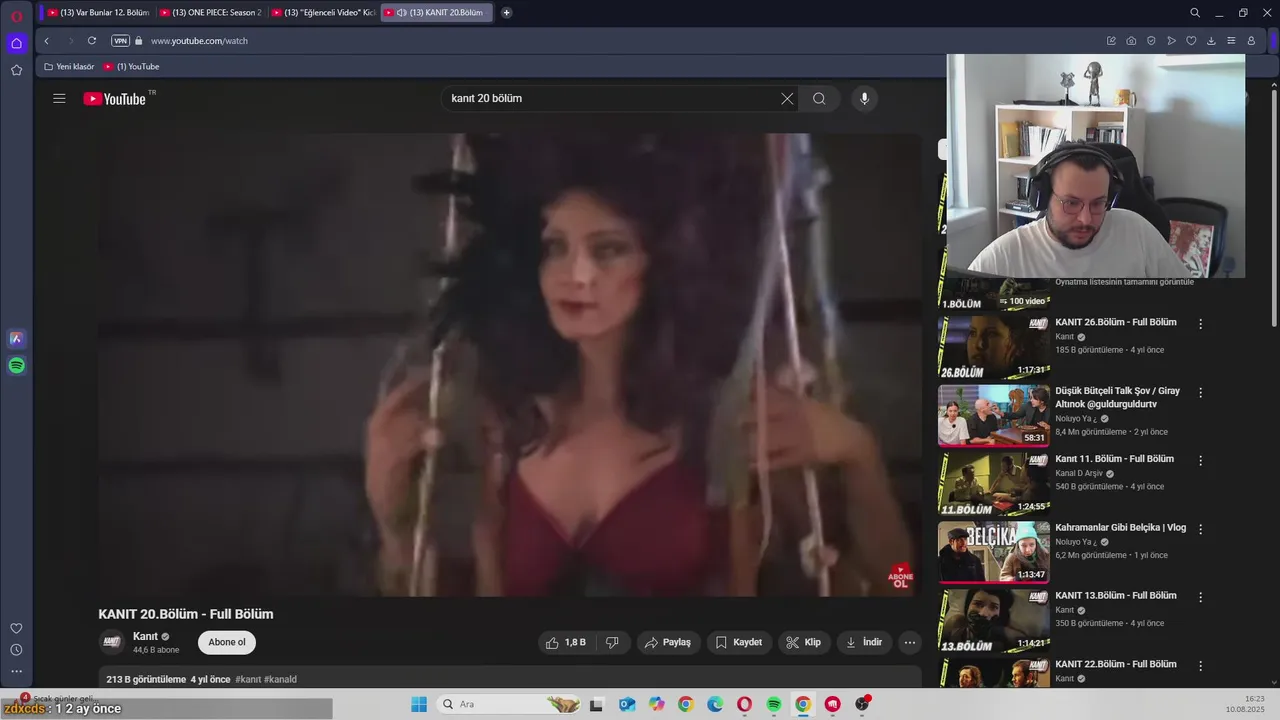Open Spotify in Opera sidebar

click(16, 366)
